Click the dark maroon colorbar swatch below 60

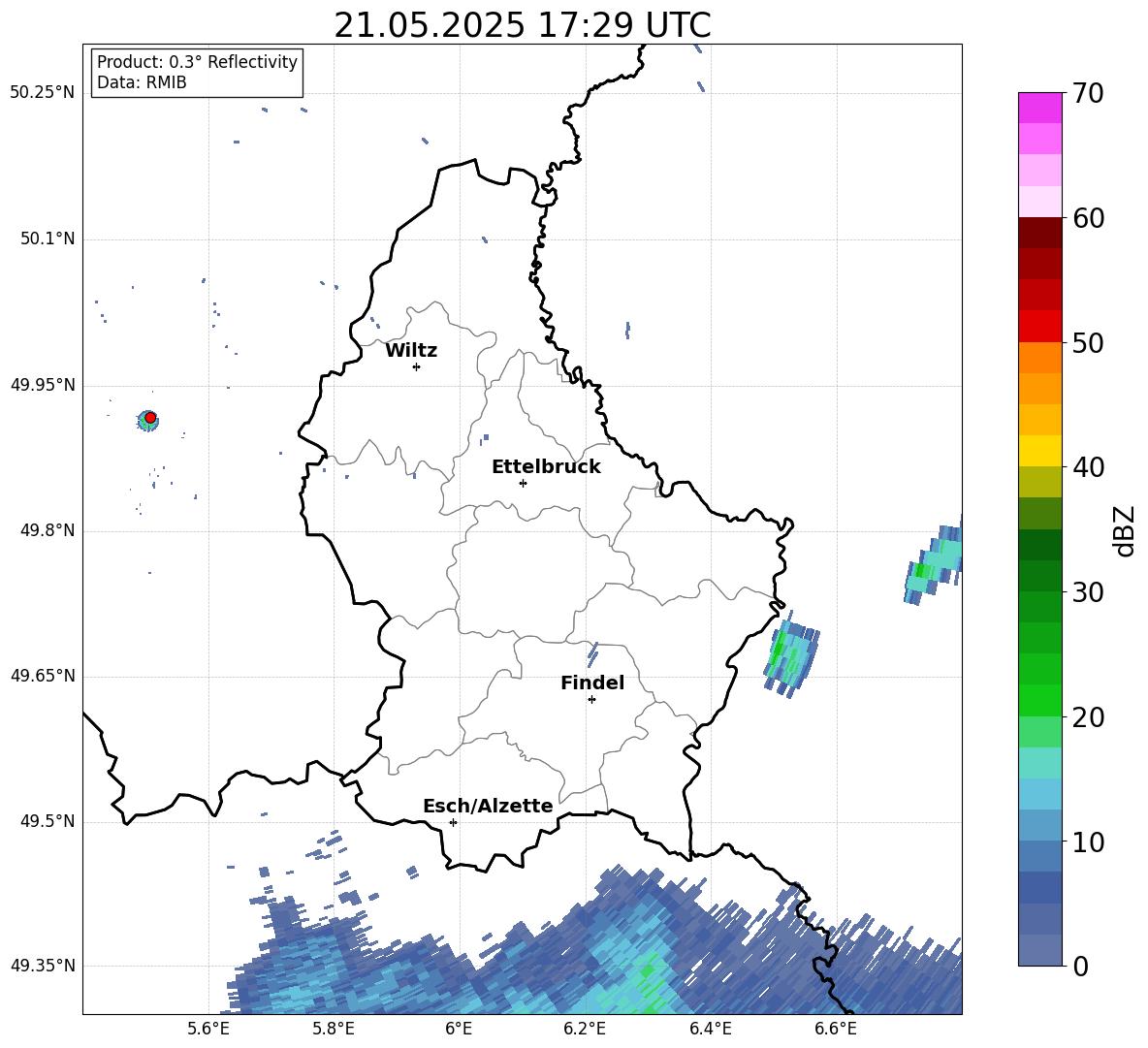click(x=1039, y=233)
